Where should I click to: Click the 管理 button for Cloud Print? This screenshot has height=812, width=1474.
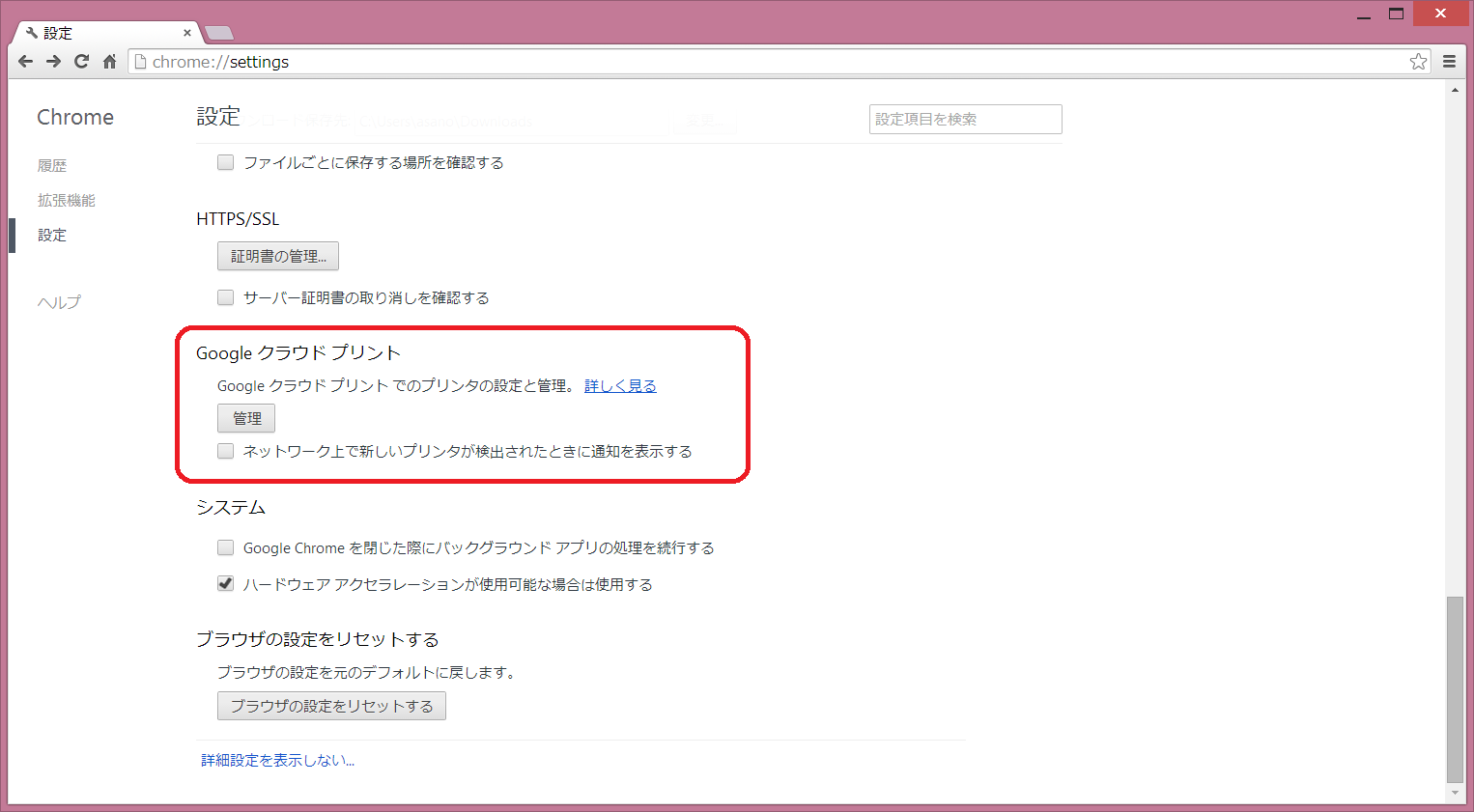[246, 418]
